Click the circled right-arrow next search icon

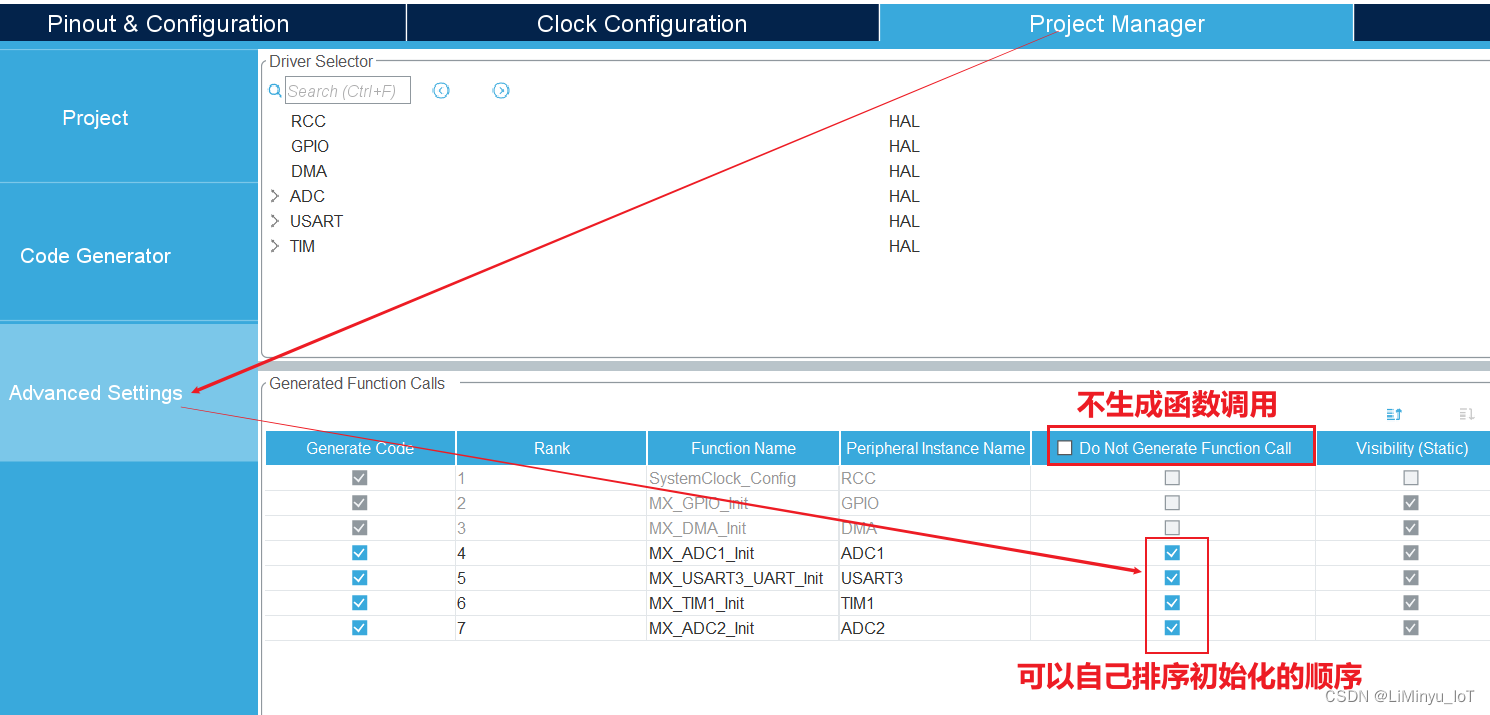coord(501,90)
